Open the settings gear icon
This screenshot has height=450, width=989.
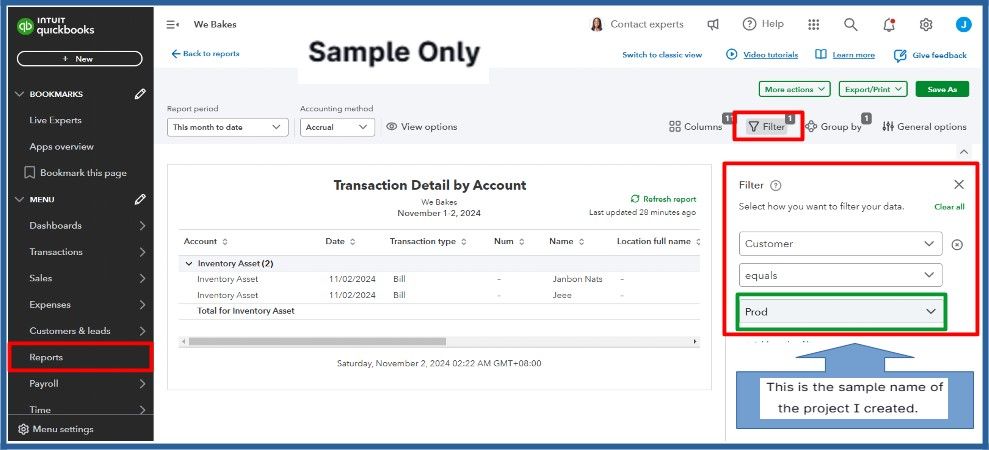[926, 25]
